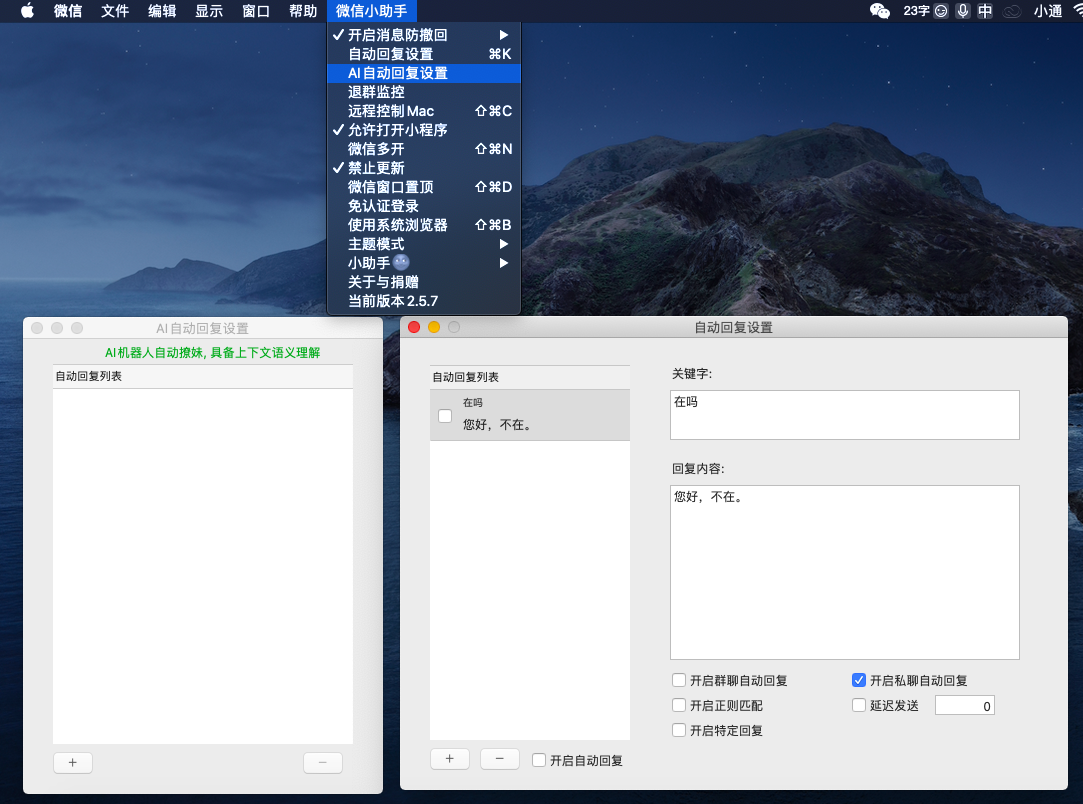This screenshot has width=1083, height=804.
Task: Minimize the 自动回复设置 window
Action: tap(434, 327)
